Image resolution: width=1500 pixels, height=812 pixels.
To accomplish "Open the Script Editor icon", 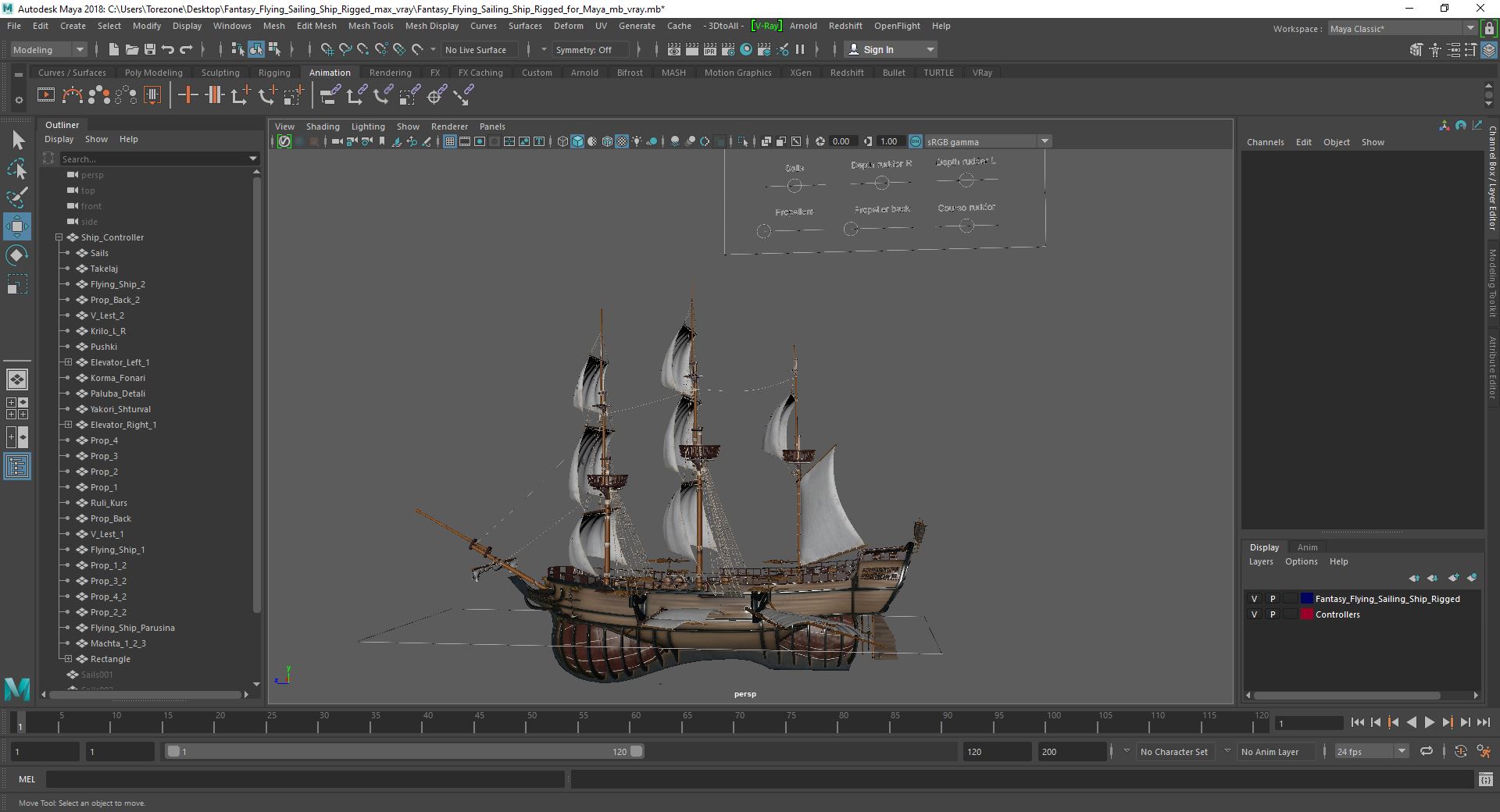I will tap(1486, 779).
